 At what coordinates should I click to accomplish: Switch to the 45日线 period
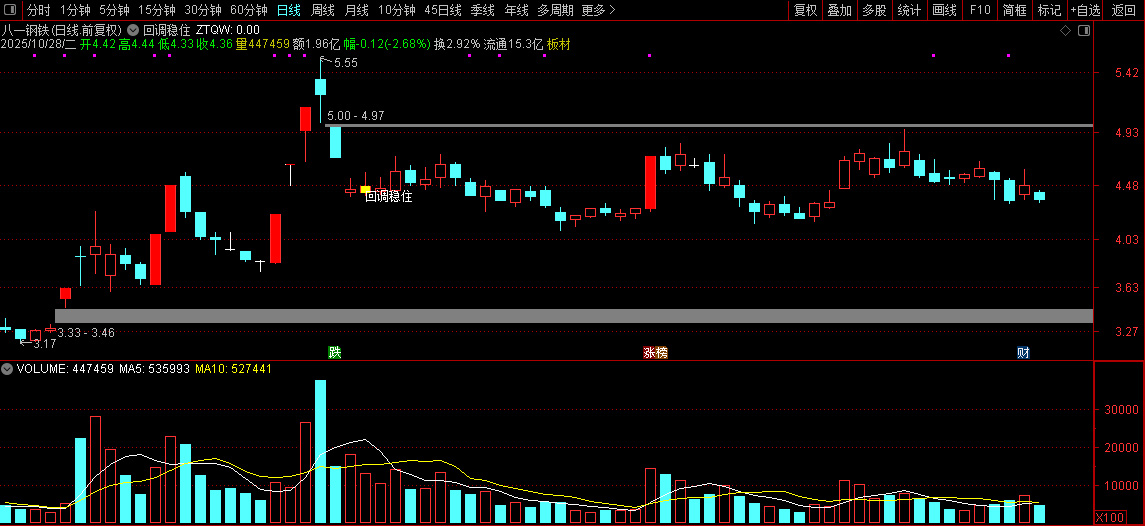[x=443, y=10]
